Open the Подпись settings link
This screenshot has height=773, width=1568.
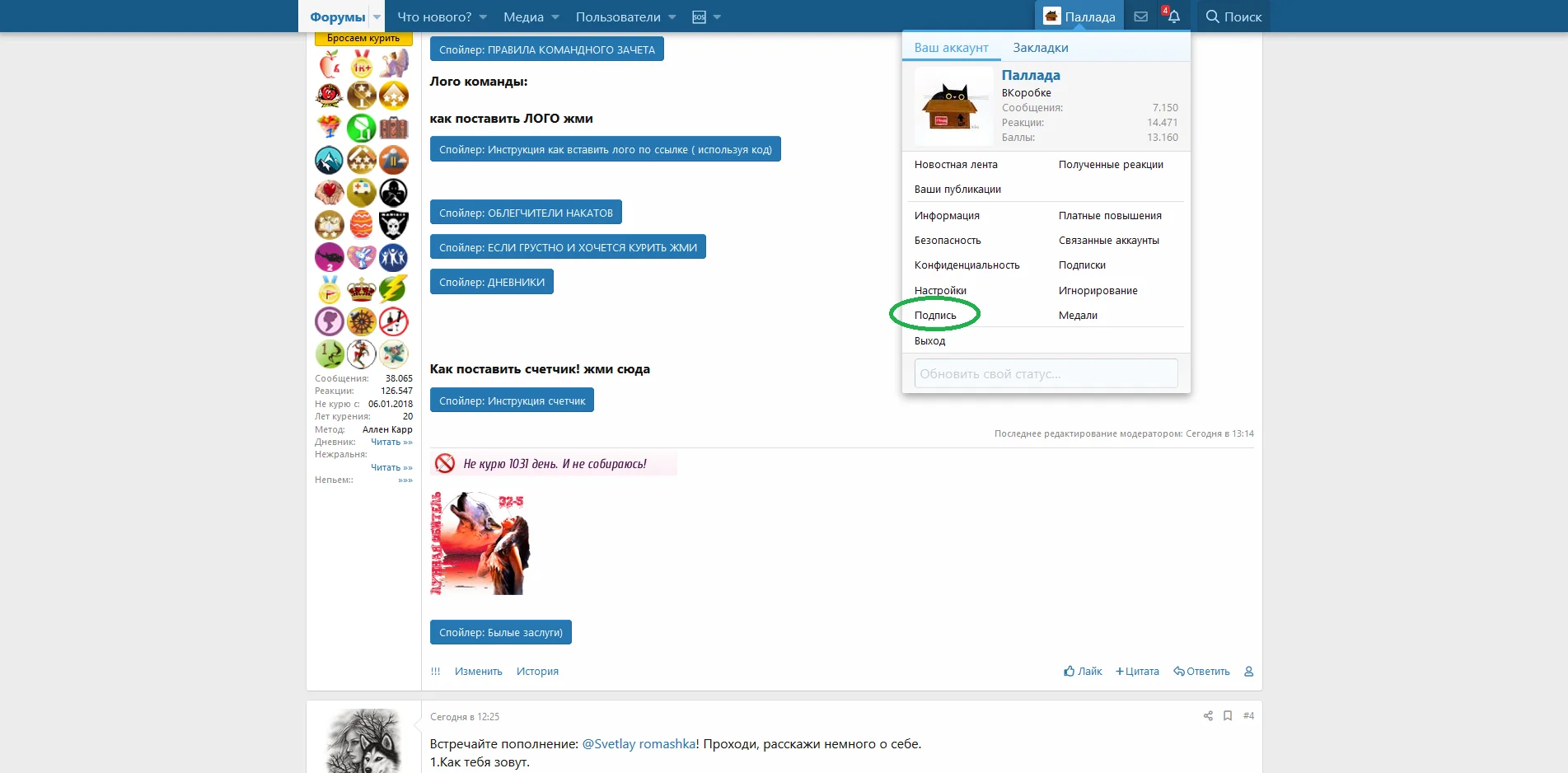tap(935, 316)
